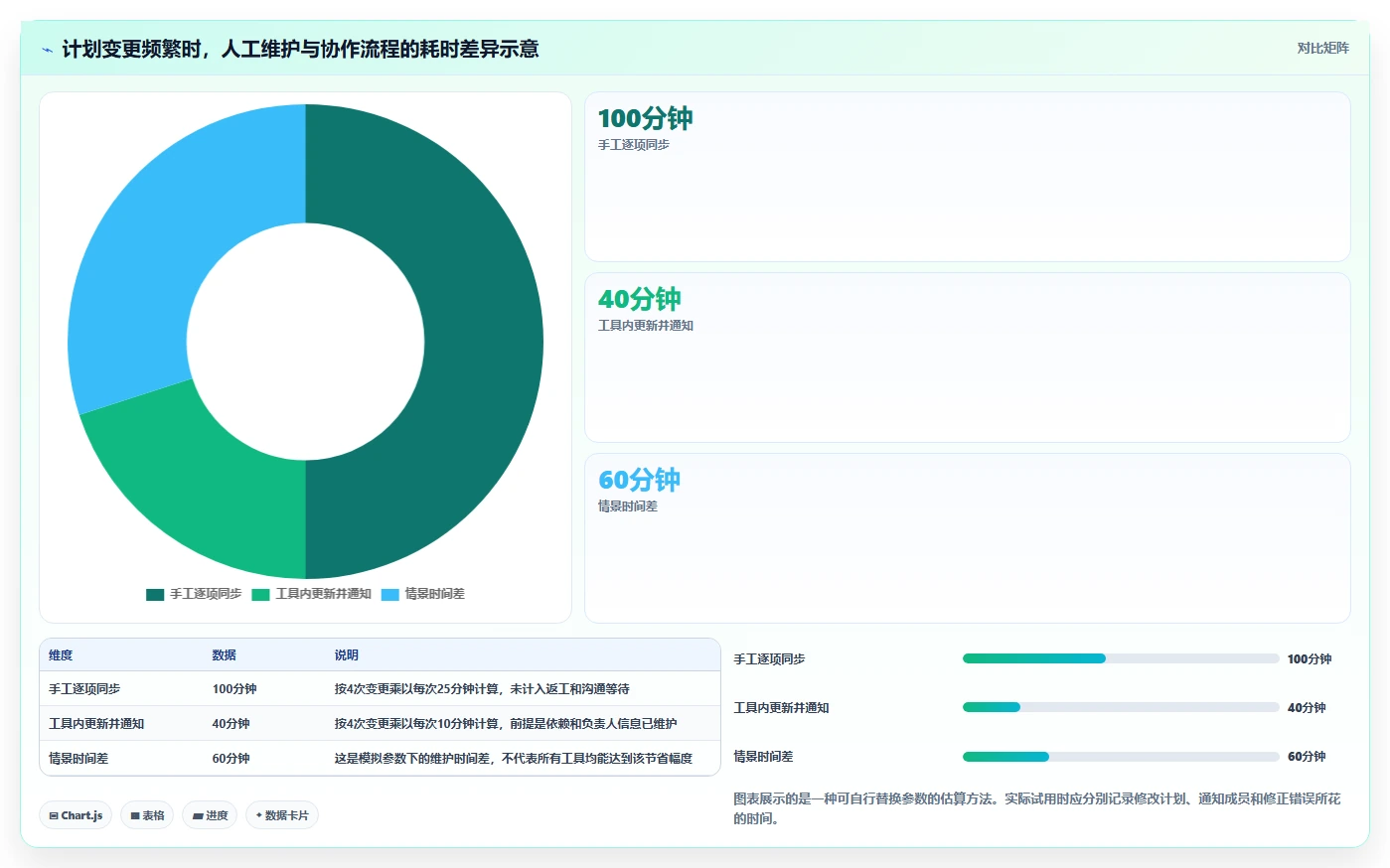1390x868 pixels.
Task: Click the 对比矩阵 label in header
Action: [1322, 48]
